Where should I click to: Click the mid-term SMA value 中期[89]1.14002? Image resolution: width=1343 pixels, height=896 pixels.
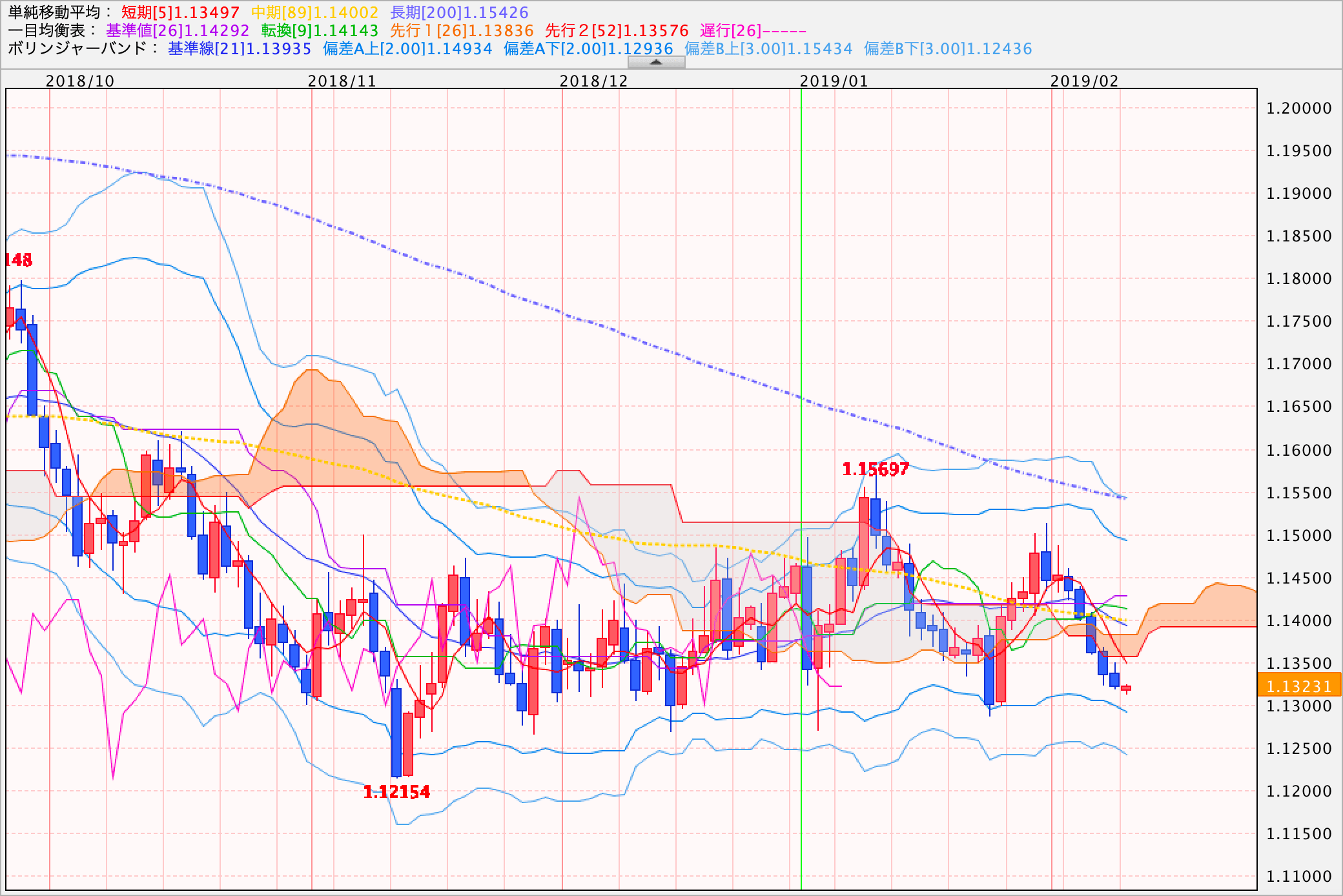[x=314, y=12]
